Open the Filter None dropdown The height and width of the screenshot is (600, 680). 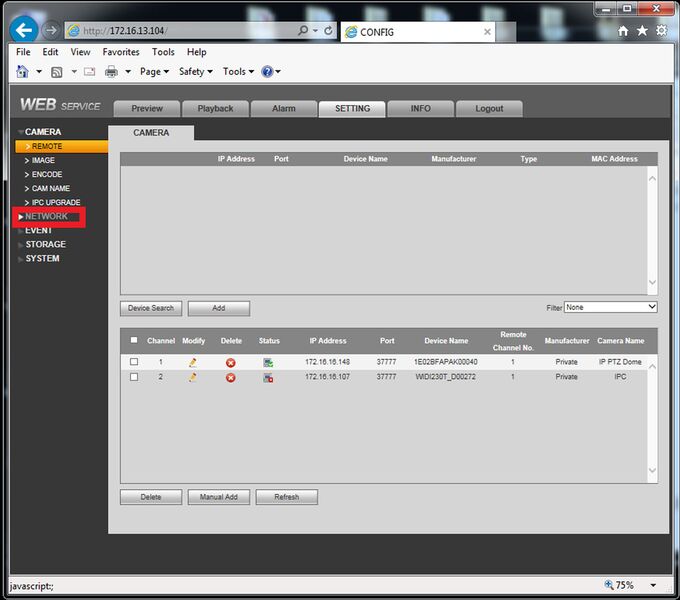pos(610,307)
